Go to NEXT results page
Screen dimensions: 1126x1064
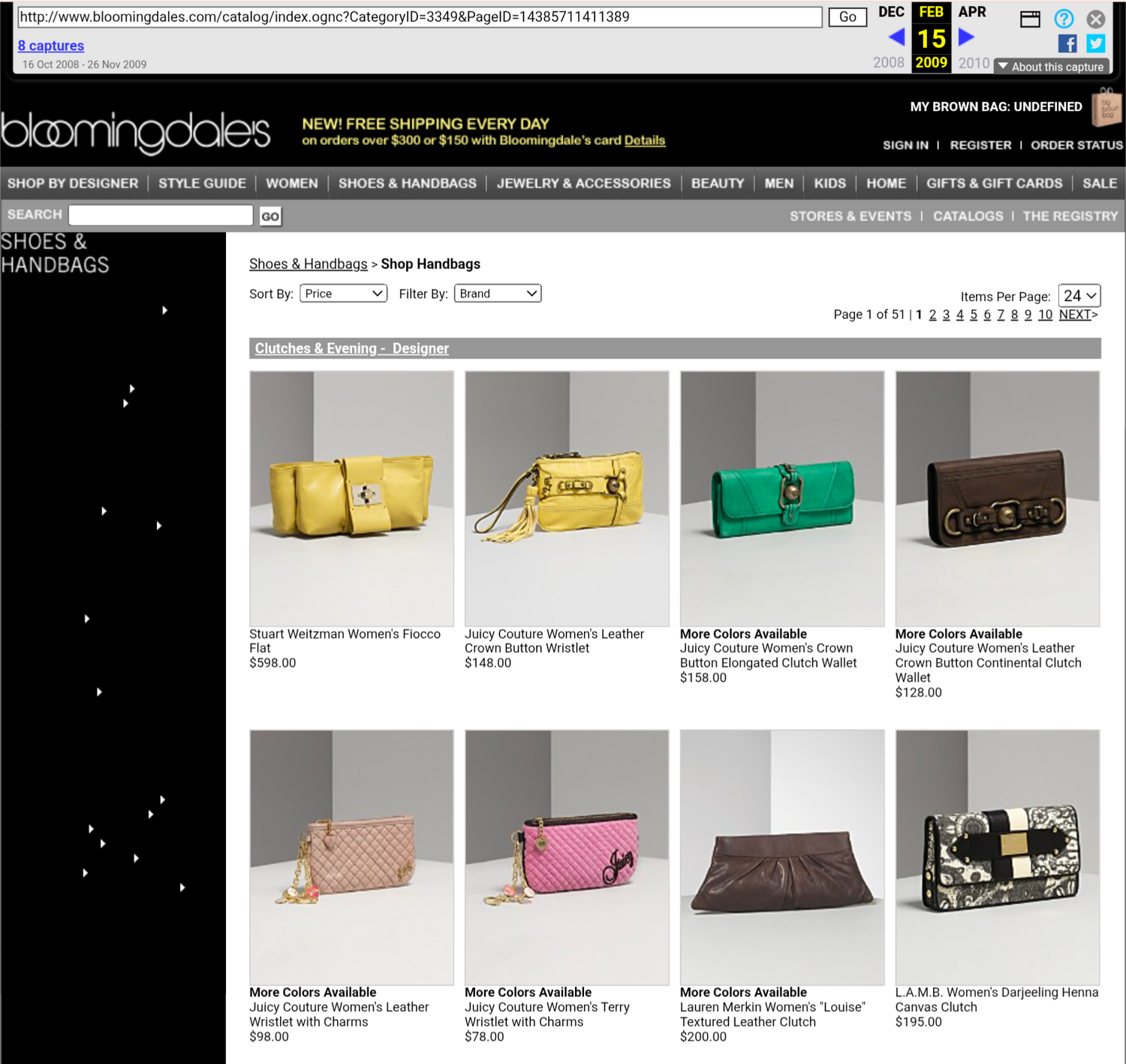pyautogui.click(x=1077, y=315)
